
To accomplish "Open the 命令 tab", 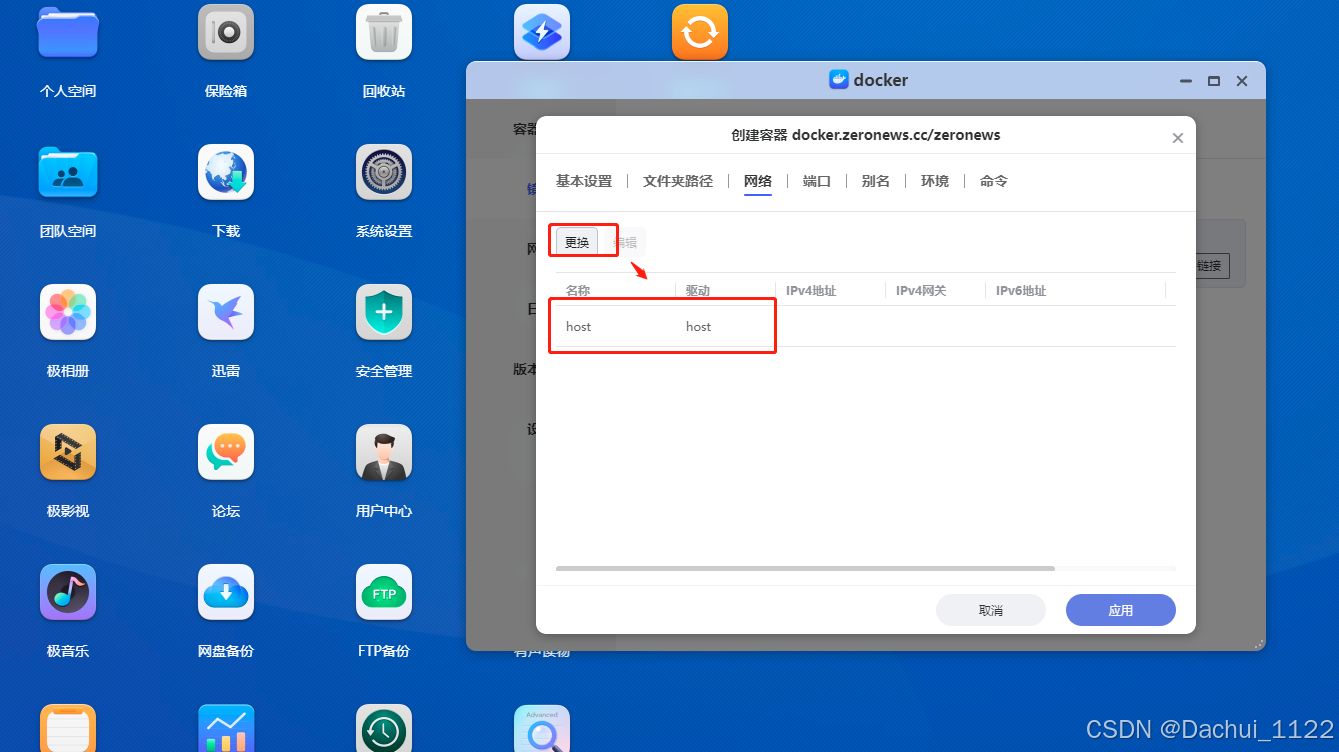I will pos(994,181).
